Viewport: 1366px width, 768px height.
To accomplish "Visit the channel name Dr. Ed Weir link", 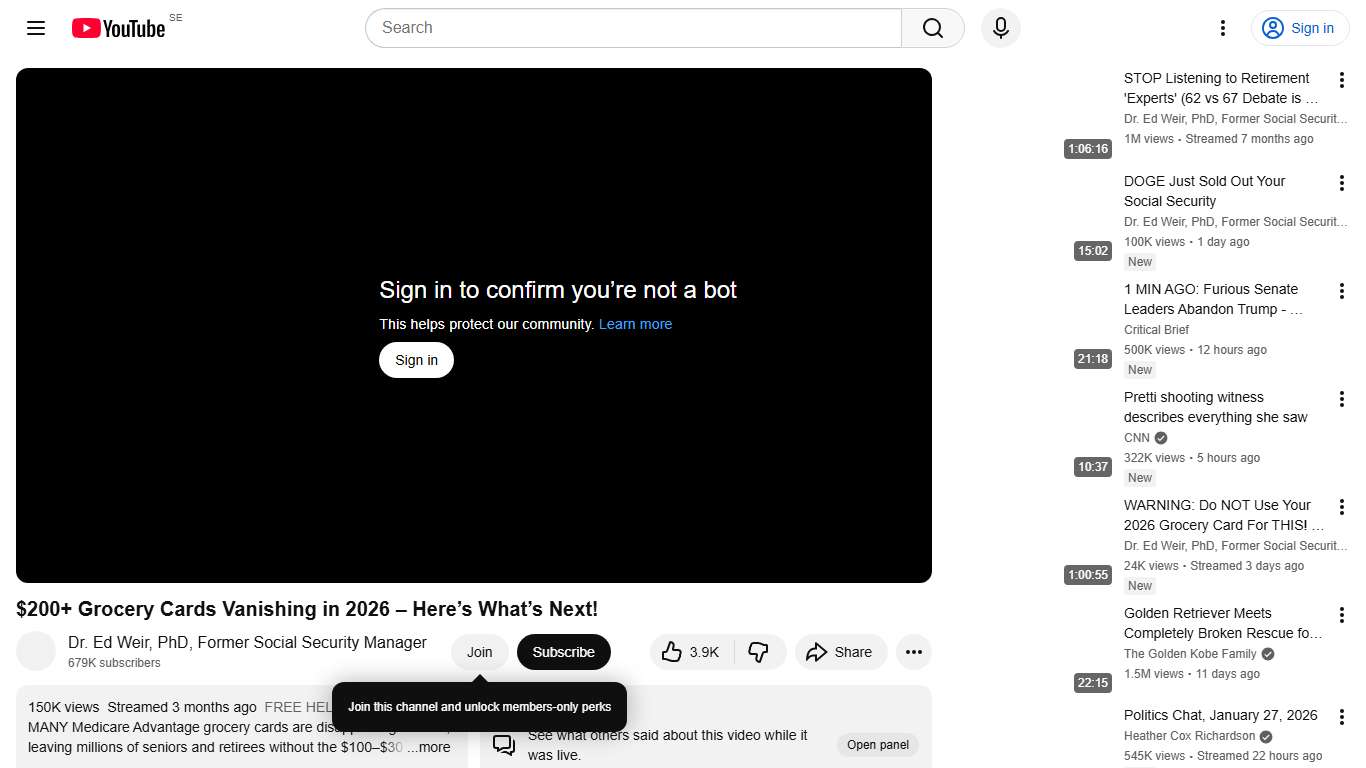I will [246, 642].
